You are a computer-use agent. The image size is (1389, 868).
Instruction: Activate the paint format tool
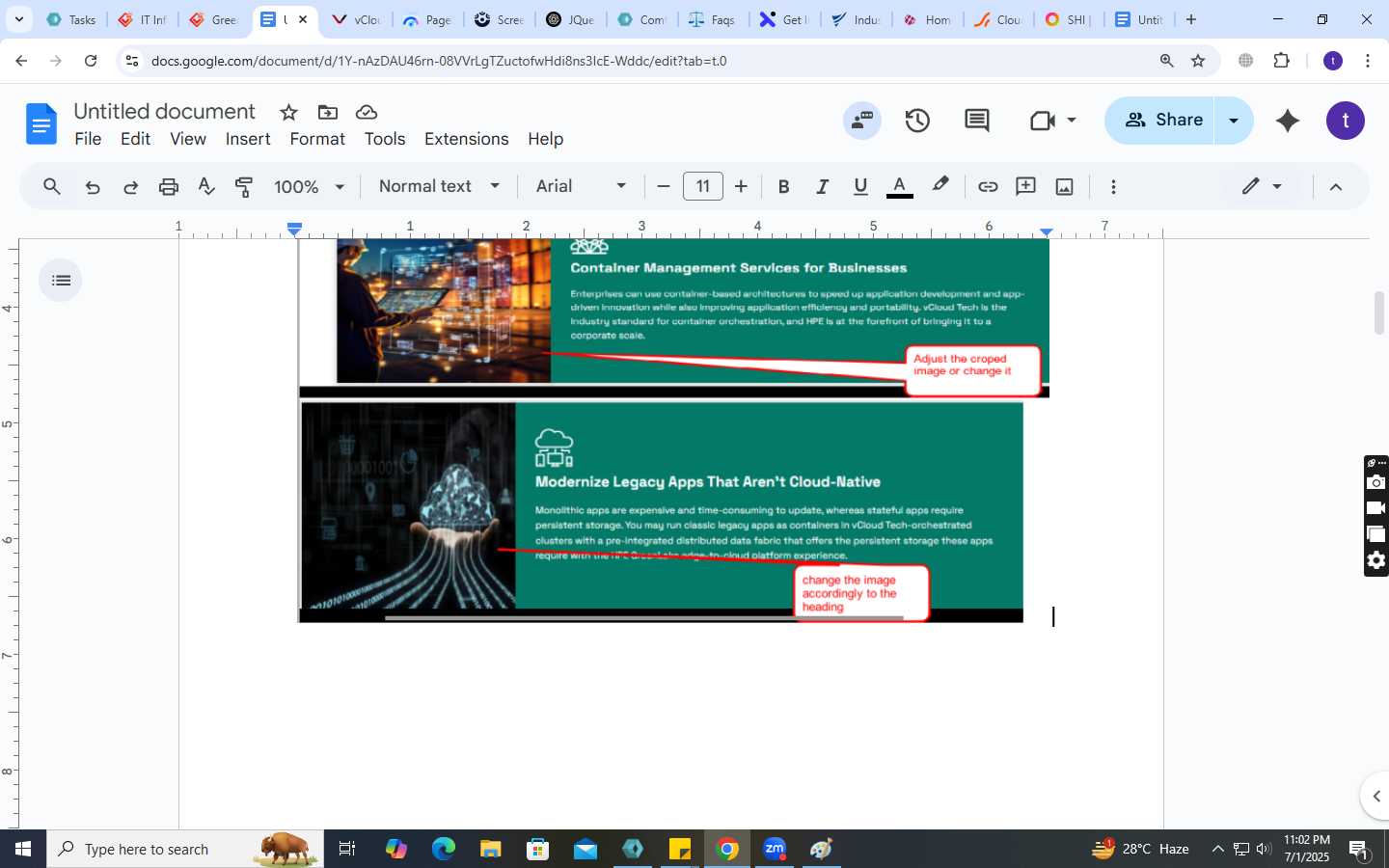pyautogui.click(x=244, y=186)
